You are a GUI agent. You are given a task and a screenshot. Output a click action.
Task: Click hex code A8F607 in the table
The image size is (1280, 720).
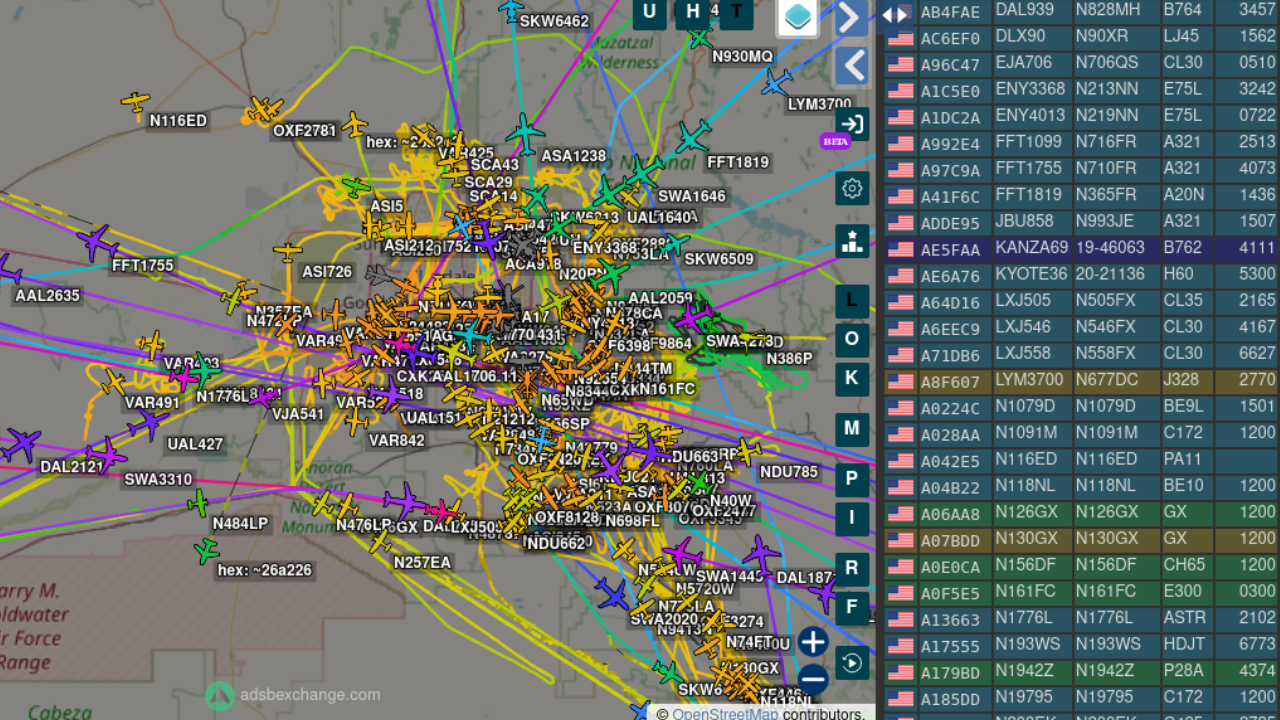[x=950, y=381]
